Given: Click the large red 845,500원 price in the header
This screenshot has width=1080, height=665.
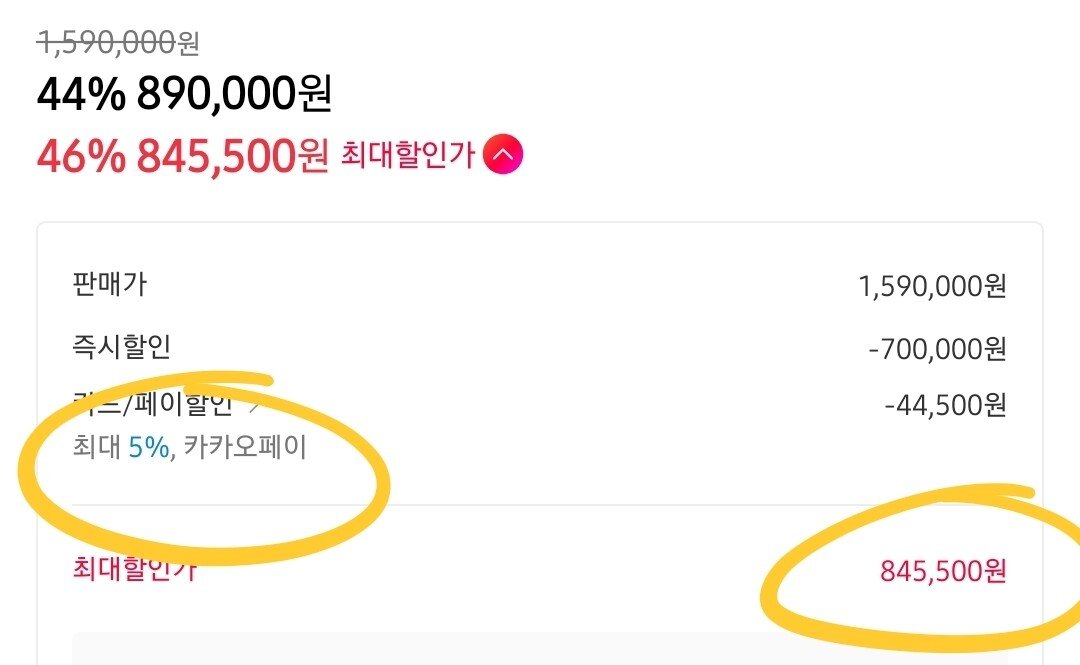Looking at the screenshot, I should (232, 156).
